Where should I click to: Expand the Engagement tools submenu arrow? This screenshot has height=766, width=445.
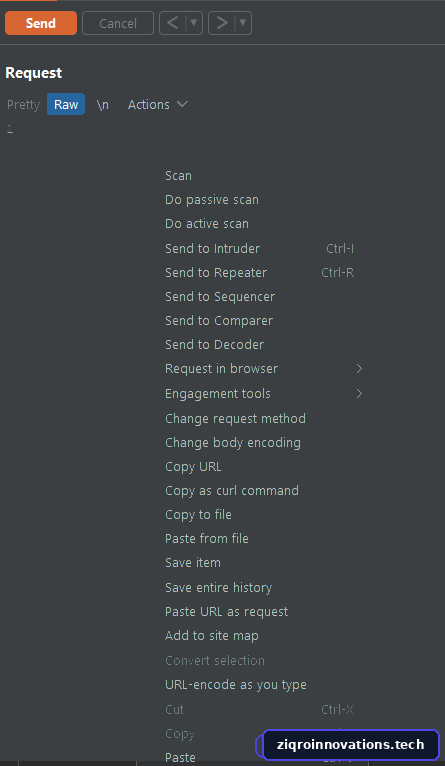pyautogui.click(x=359, y=394)
